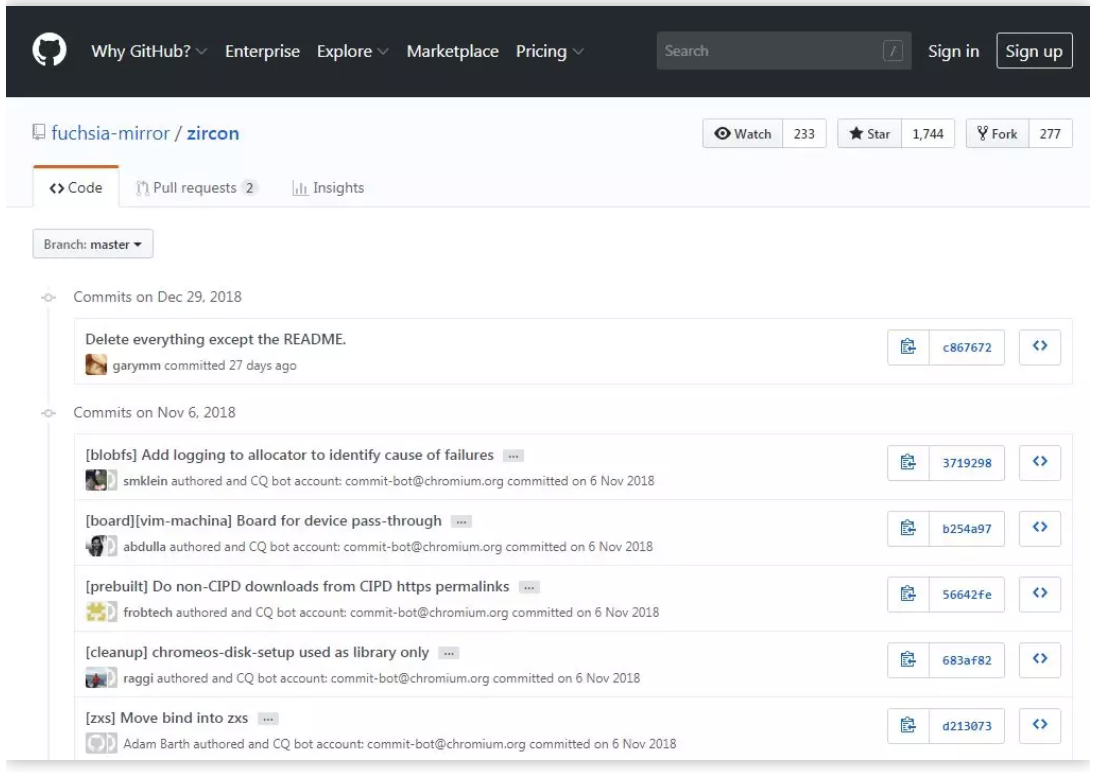
Task: Click smklein's avatar image
Action: (x=96, y=481)
